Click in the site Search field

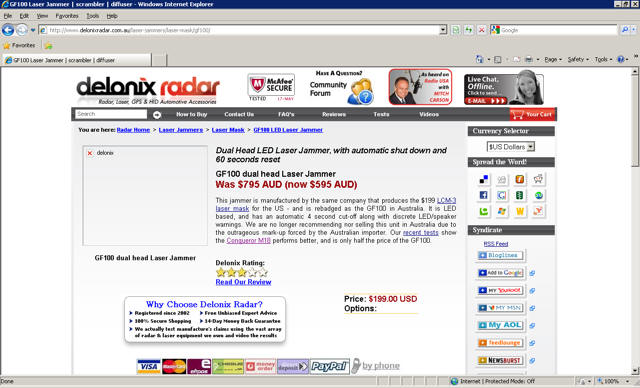[x=111, y=114]
